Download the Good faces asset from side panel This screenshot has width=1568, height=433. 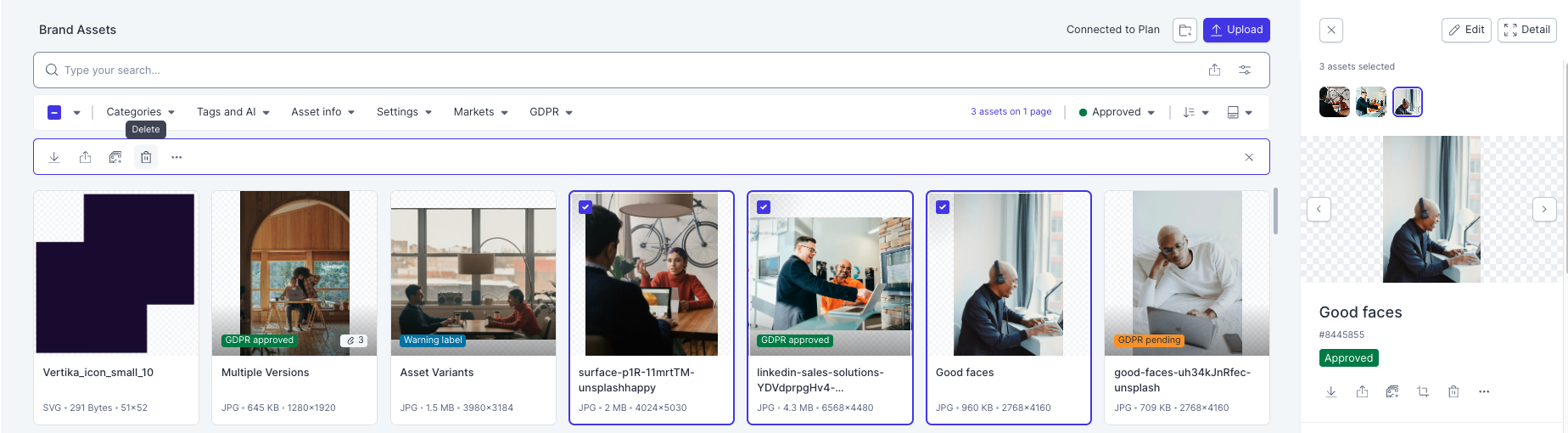pyautogui.click(x=1331, y=391)
